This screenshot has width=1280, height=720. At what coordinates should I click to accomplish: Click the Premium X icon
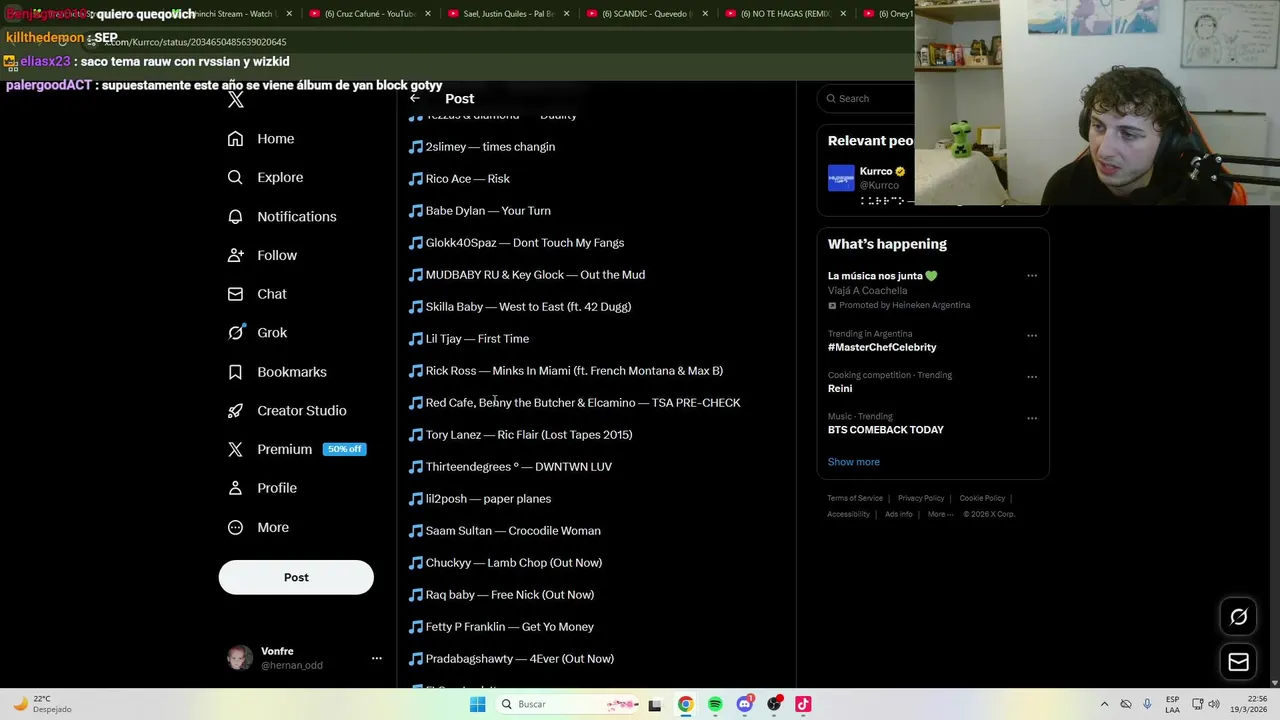235,450
